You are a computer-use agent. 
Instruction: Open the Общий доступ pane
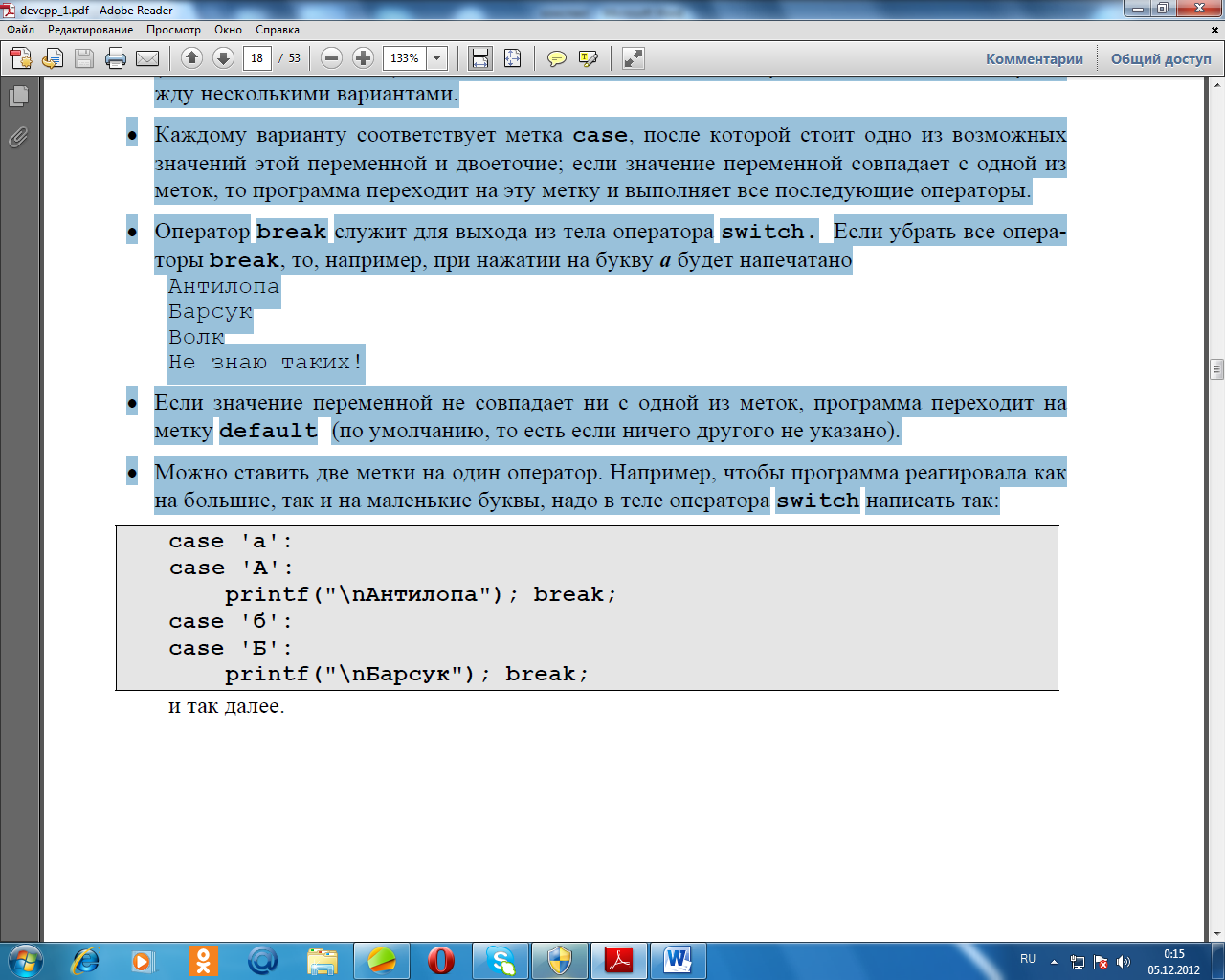click(1161, 58)
